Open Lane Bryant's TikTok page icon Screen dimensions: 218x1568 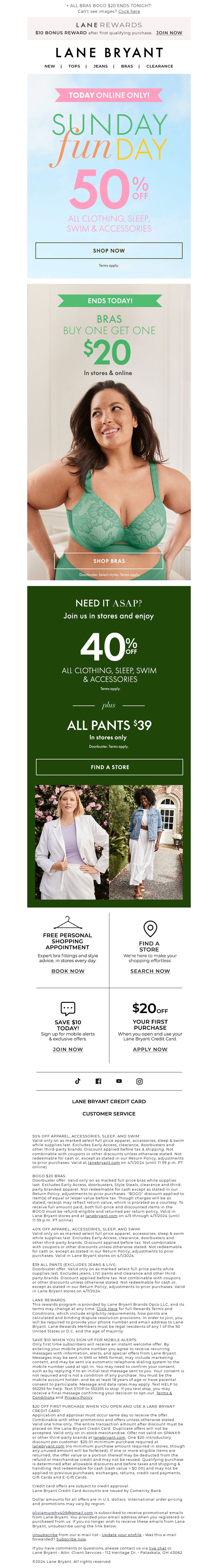click(77, 1081)
